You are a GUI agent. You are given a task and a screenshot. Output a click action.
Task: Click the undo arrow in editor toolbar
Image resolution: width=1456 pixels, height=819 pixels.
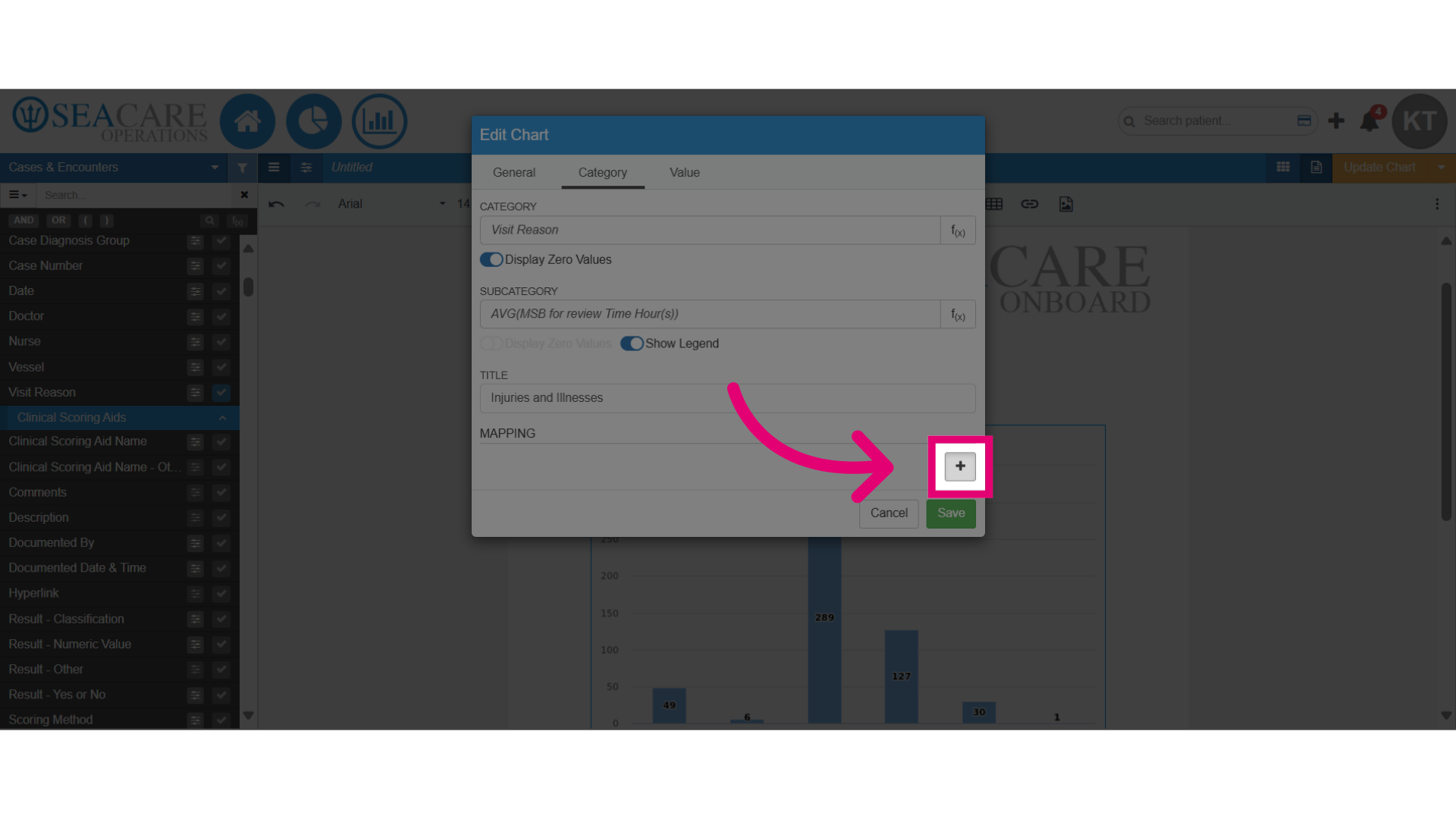point(276,204)
